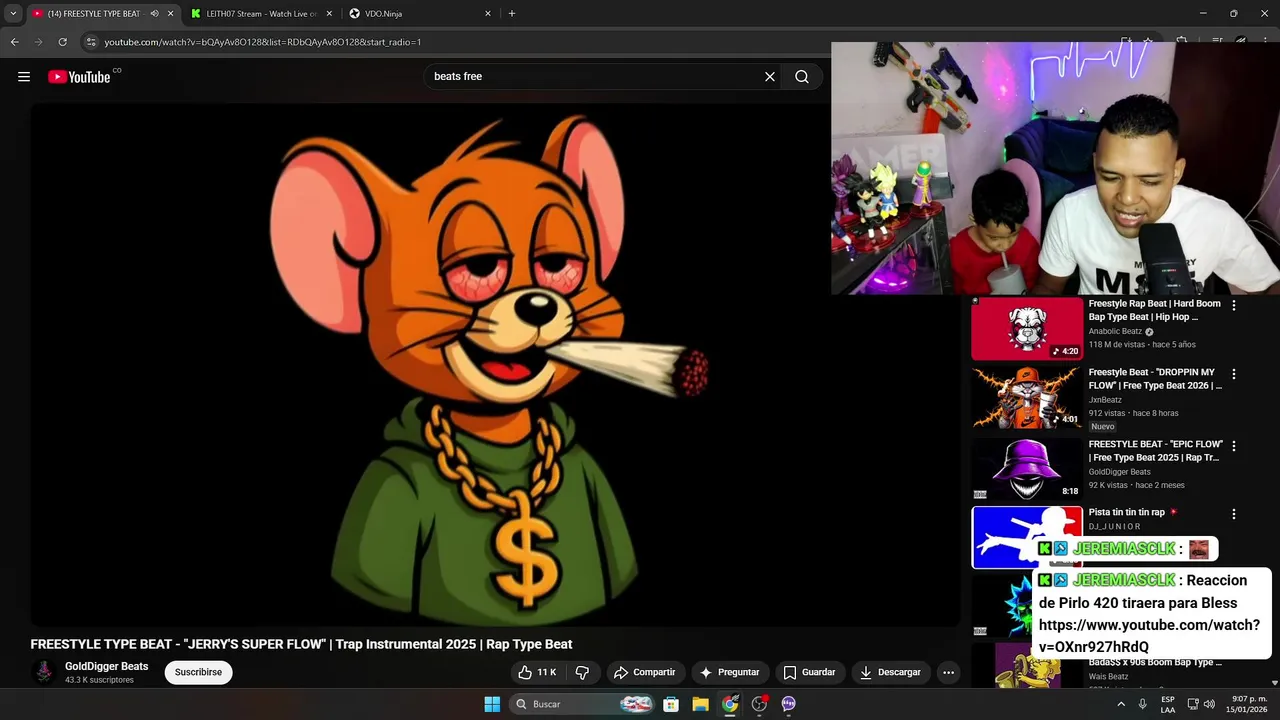This screenshot has width=1280, height=720.
Task: Close the FREESTYLE TYPE BEAT tab
Action: (171, 14)
